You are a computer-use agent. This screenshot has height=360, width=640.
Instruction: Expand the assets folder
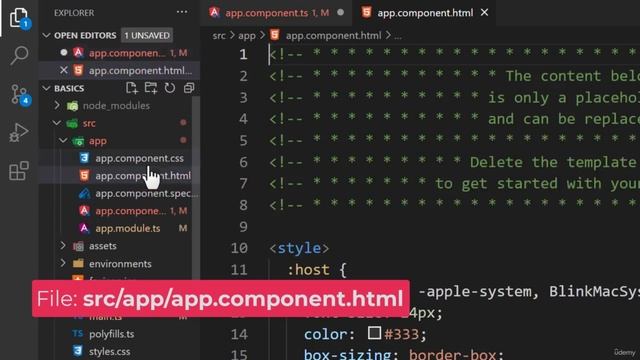pyautogui.click(x=63, y=246)
